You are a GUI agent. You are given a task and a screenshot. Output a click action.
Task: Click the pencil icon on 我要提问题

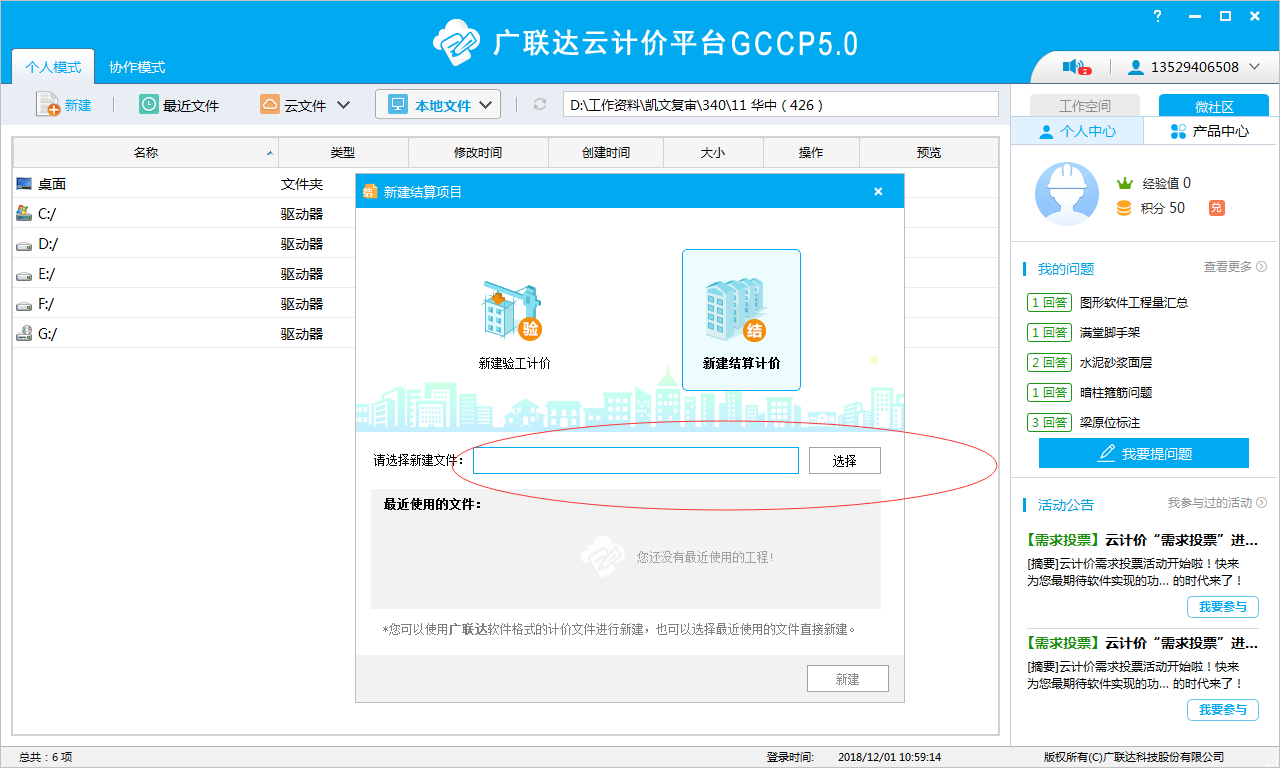coord(1106,453)
